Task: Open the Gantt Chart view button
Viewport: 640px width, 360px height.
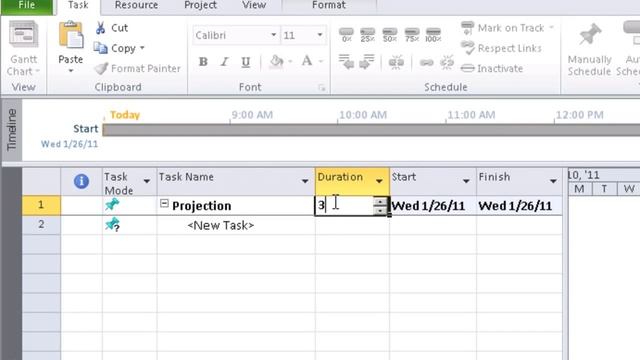Action: pyautogui.click(x=24, y=48)
